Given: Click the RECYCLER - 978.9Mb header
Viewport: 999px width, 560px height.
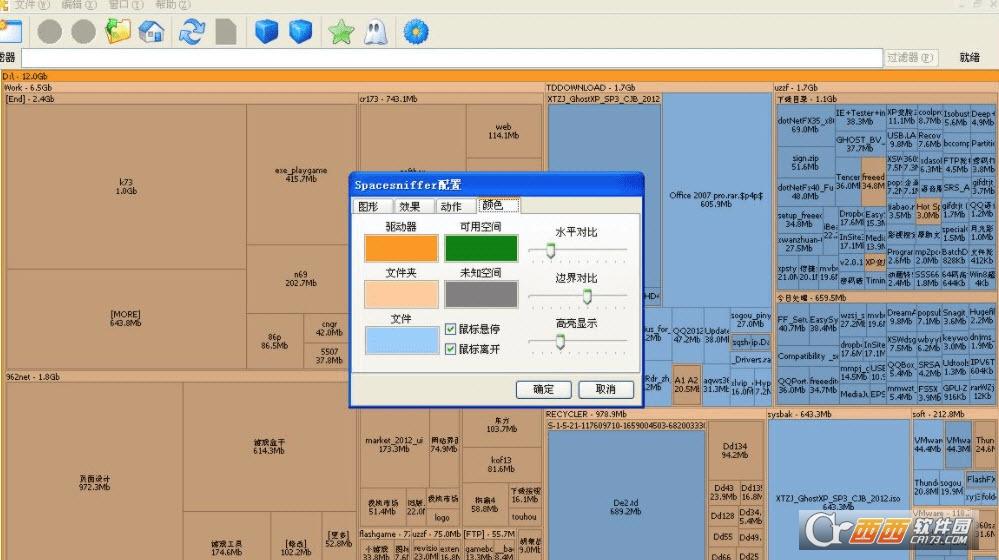Looking at the screenshot, I should pos(655,414).
